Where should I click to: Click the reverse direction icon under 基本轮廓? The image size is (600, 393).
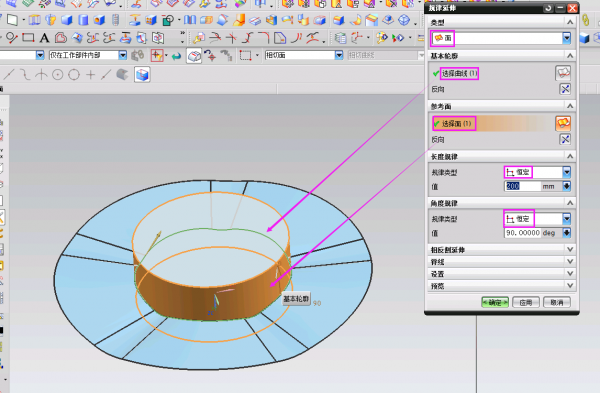pyautogui.click(x=565, y=89)
